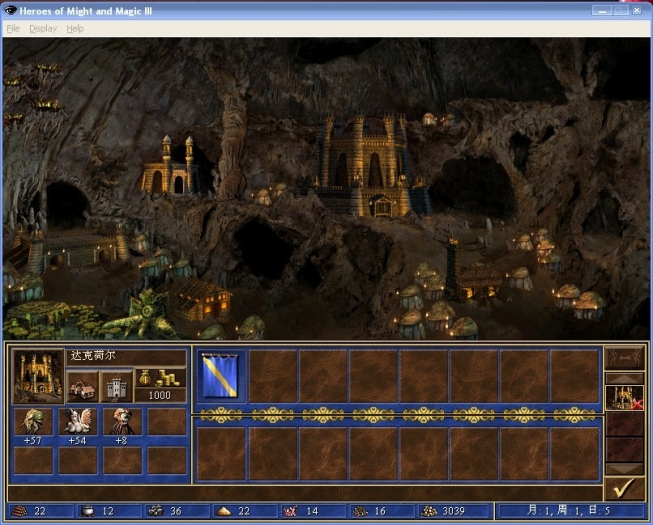The height and width of the screenshot is (525, 653).
Task: Click the town list up arrow
Action: (624, 379)
